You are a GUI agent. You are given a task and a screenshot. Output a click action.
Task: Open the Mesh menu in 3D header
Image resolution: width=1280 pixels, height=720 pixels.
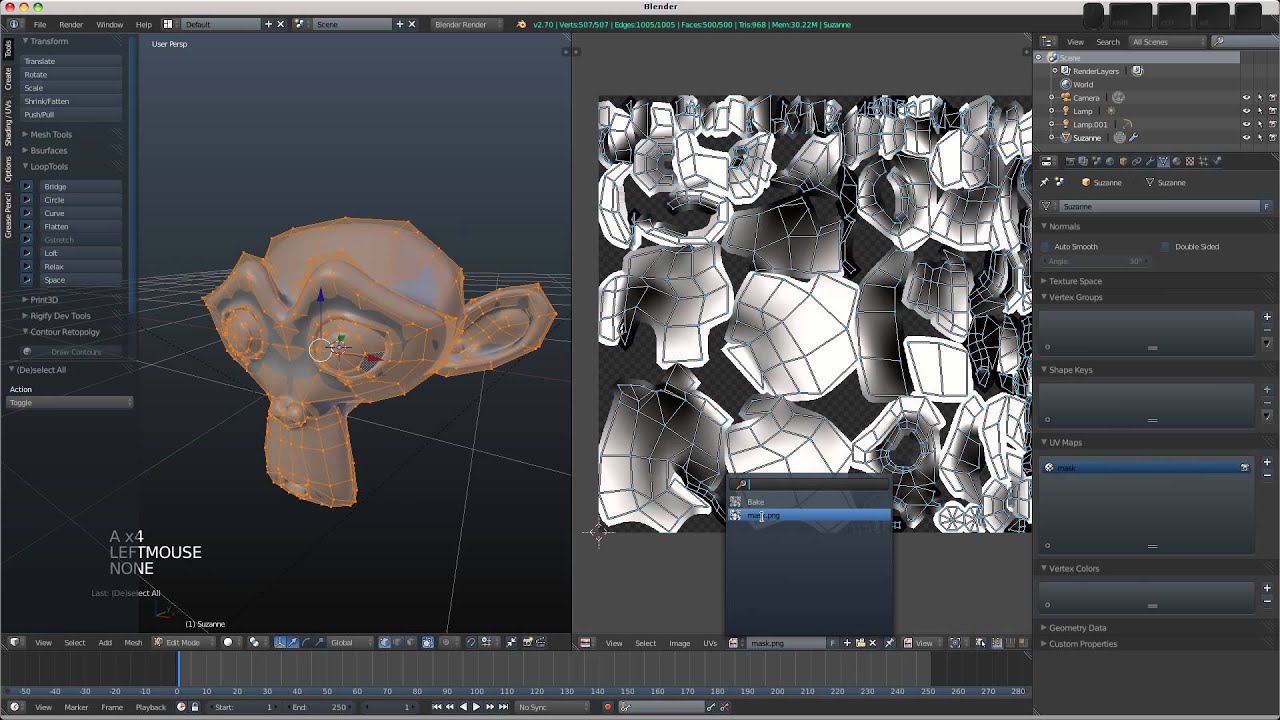[x=133, y=642]
